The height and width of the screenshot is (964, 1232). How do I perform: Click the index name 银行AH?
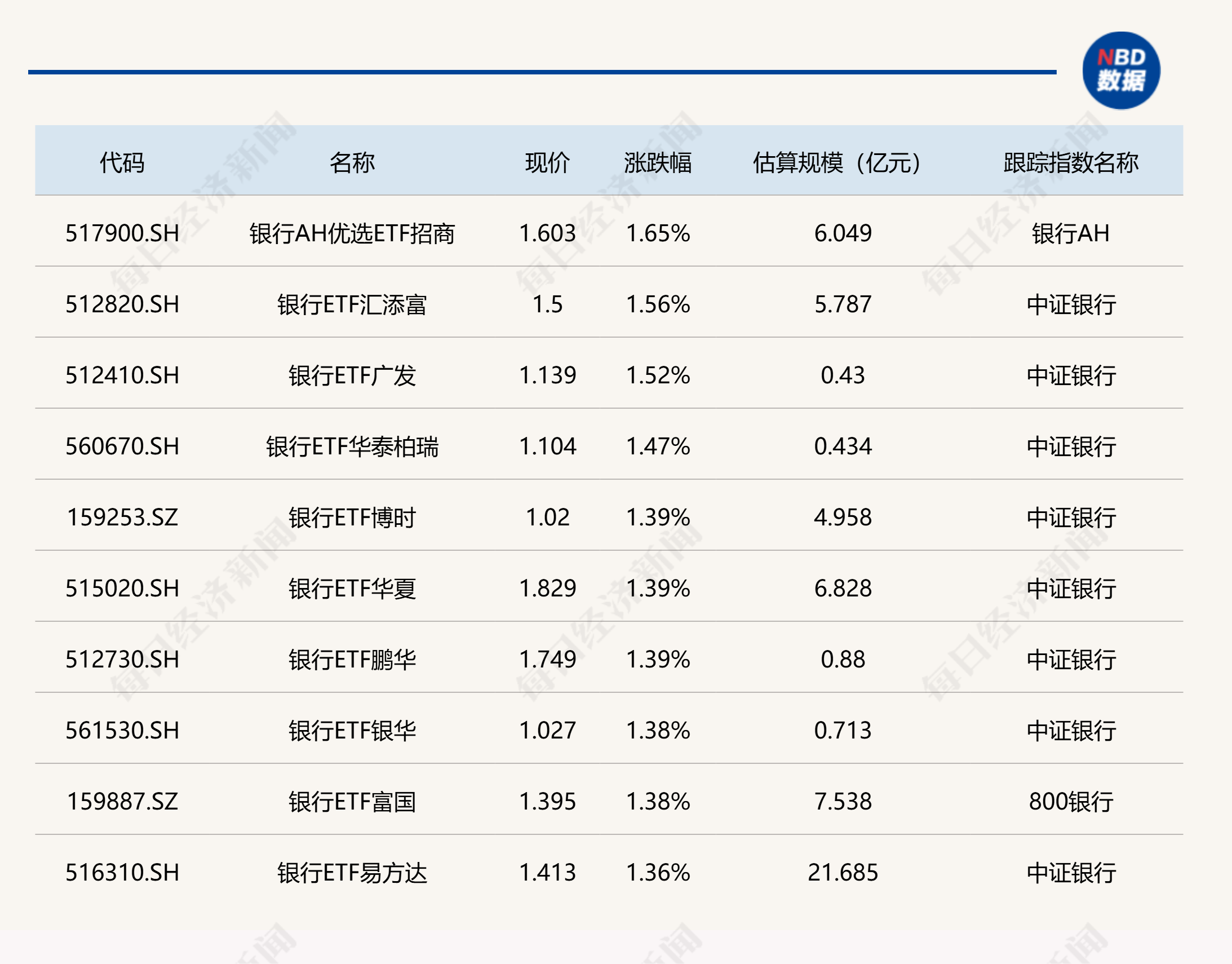click(x=1071, y=233)
